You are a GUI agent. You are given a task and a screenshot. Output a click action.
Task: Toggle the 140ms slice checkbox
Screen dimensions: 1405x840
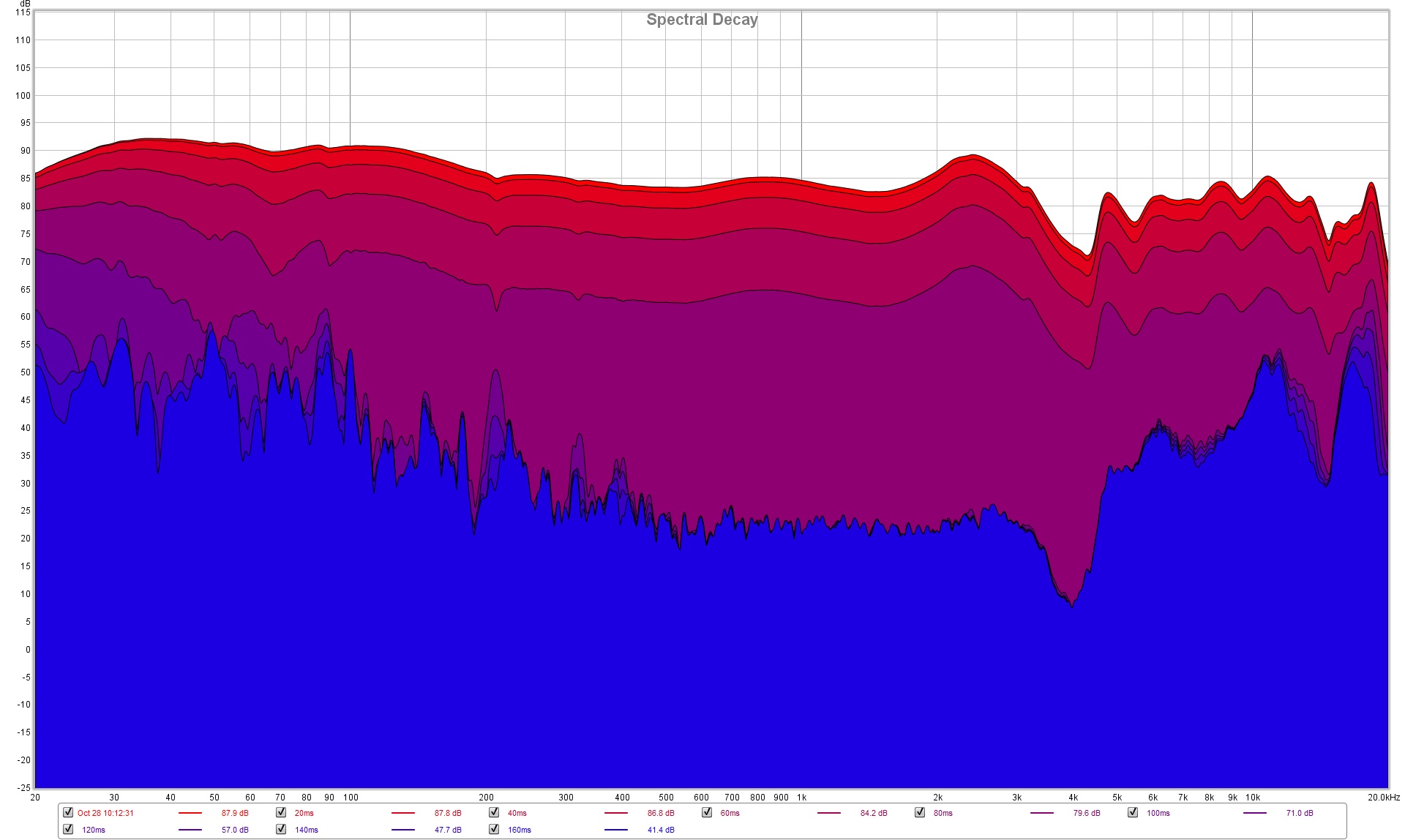click(281, 829)
